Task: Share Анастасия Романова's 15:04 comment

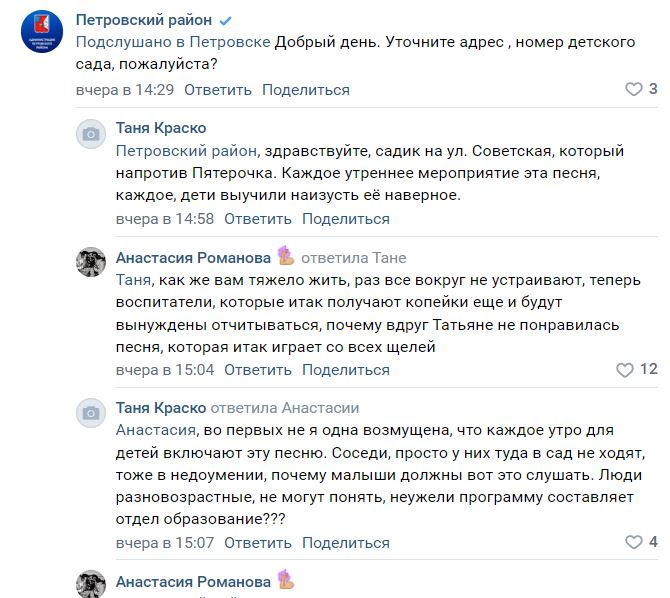Action: coord(346,370)
